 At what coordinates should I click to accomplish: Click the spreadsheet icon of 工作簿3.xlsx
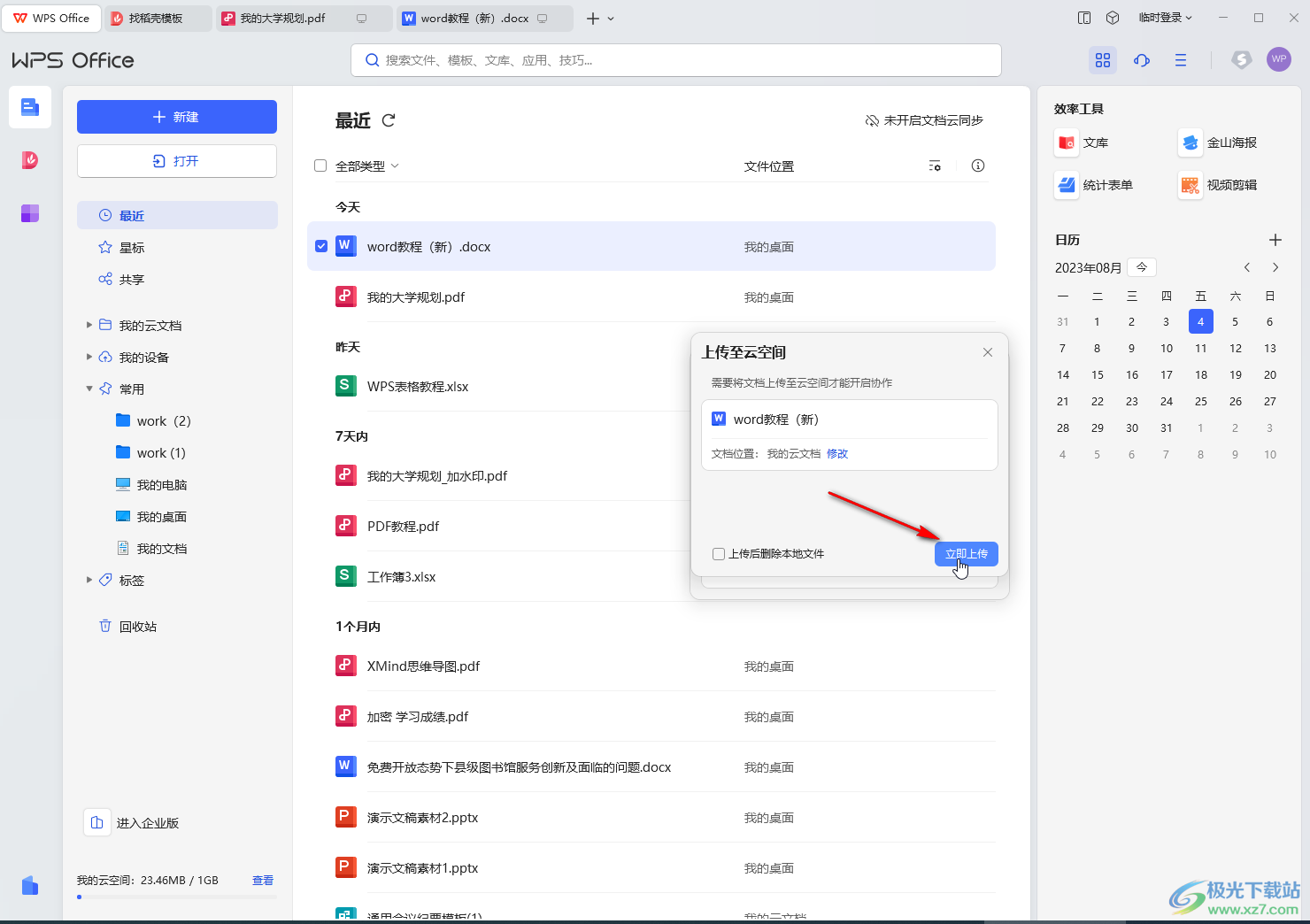click(346, 576)
